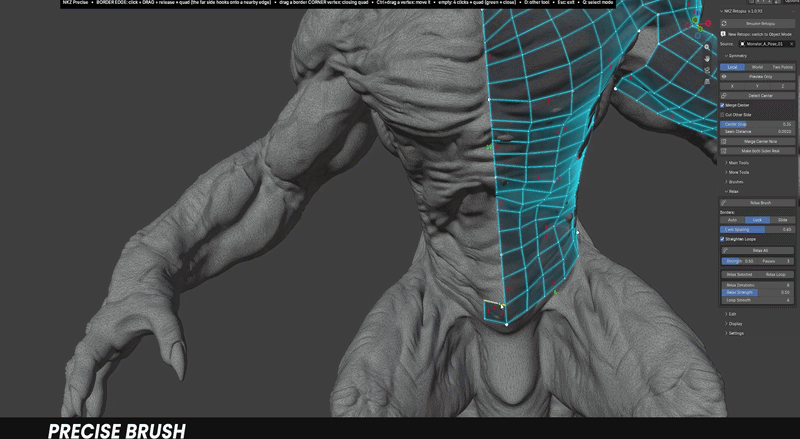800x439 pixels.
Task: Uncheck the Straighten Loops checkbox
Action: pyautogui.click(x=722, y=239)
